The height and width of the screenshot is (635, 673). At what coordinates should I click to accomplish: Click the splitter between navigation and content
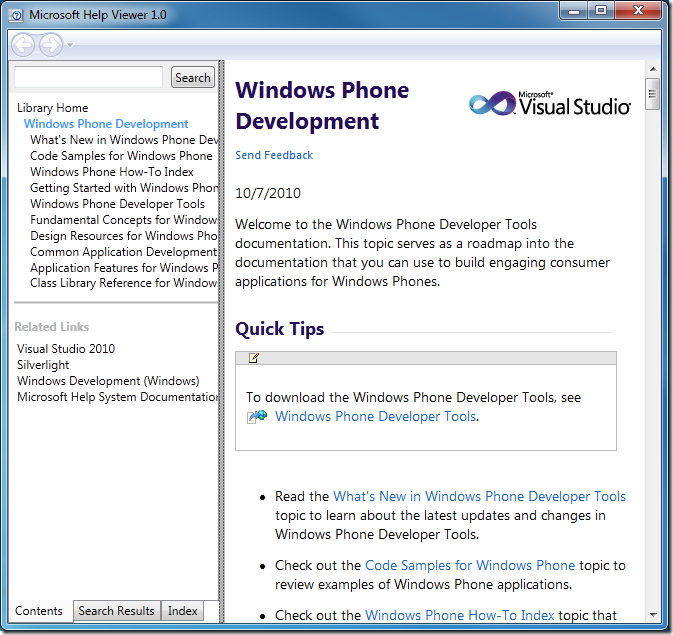(221, 341)
